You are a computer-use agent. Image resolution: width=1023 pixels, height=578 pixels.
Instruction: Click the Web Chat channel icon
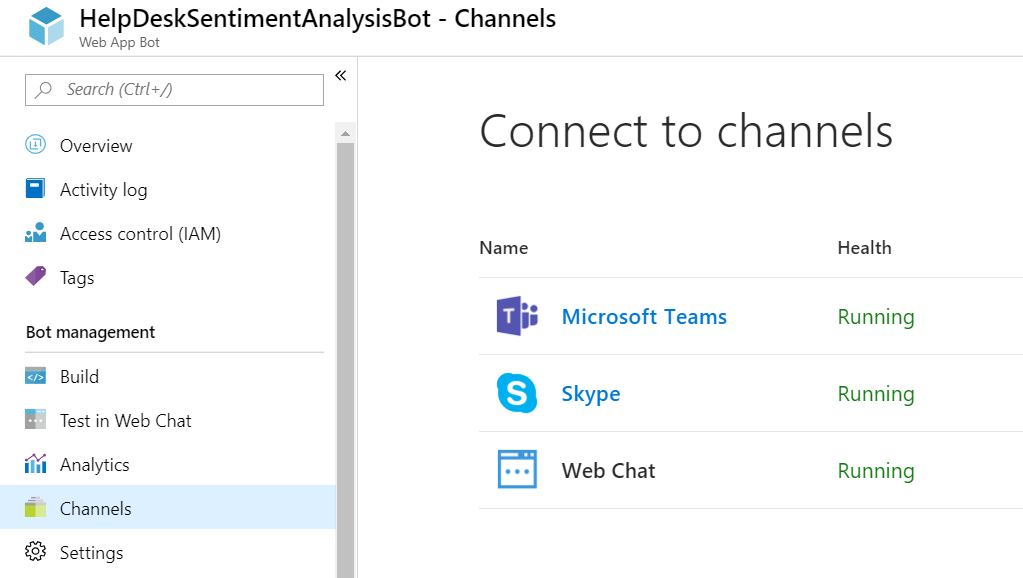517,470
